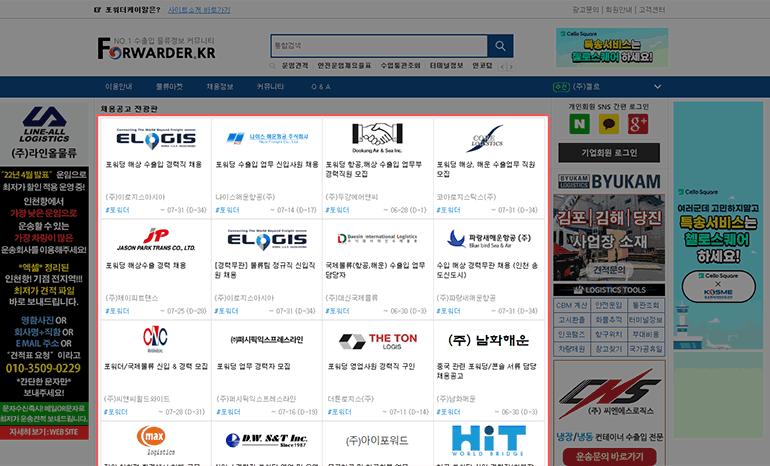Click the HiT World Bridge logo
The image size is (770, 466).
489,439
